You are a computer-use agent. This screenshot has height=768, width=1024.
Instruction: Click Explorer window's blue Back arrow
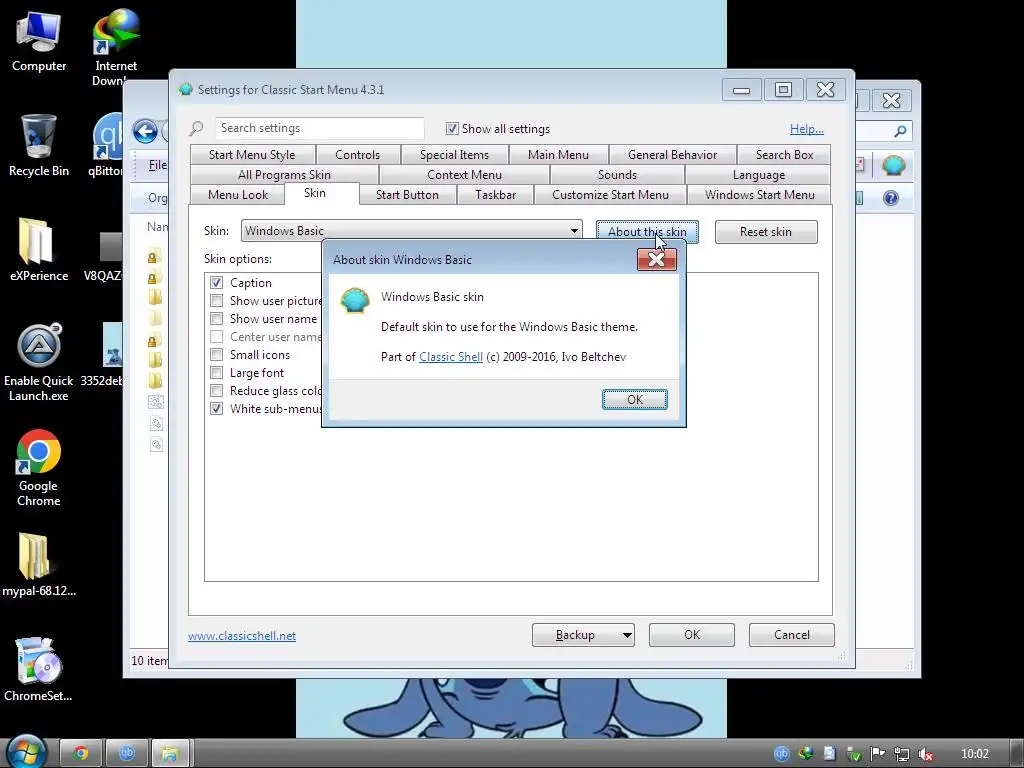click(145, 131)
